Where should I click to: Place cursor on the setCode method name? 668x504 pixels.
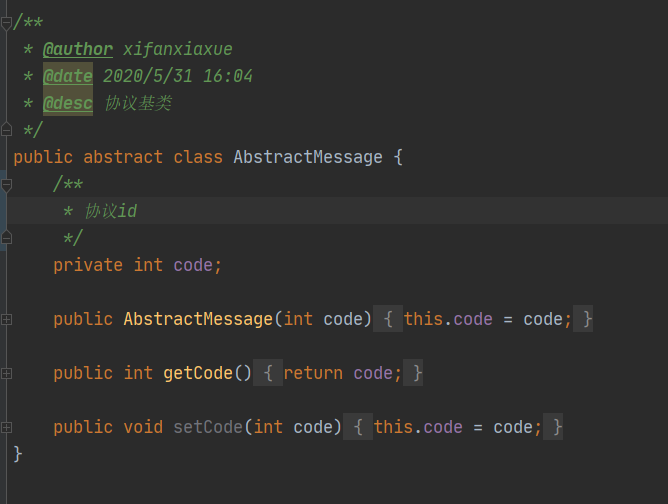click(x=208, y=427)
